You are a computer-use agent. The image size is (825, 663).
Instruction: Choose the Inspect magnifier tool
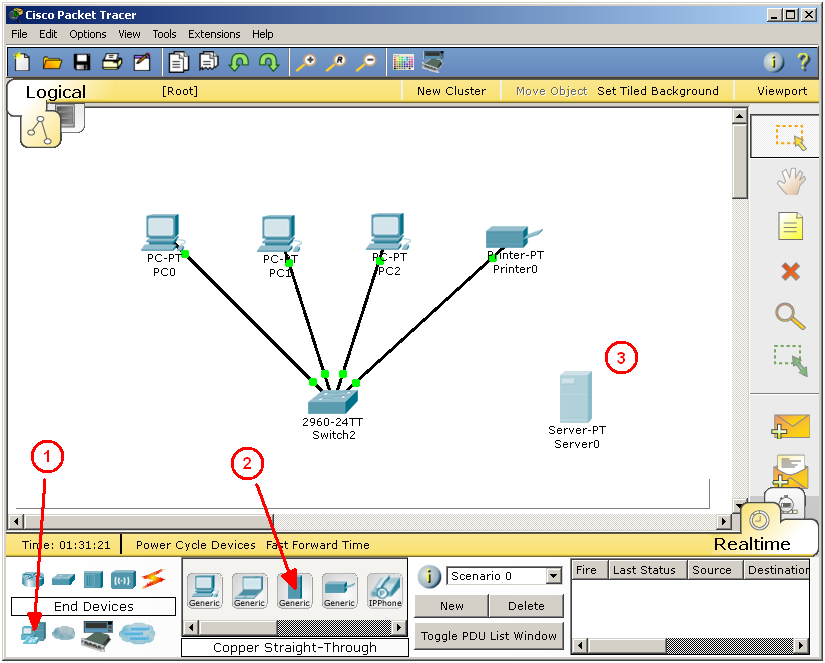[x=790, y=316]
